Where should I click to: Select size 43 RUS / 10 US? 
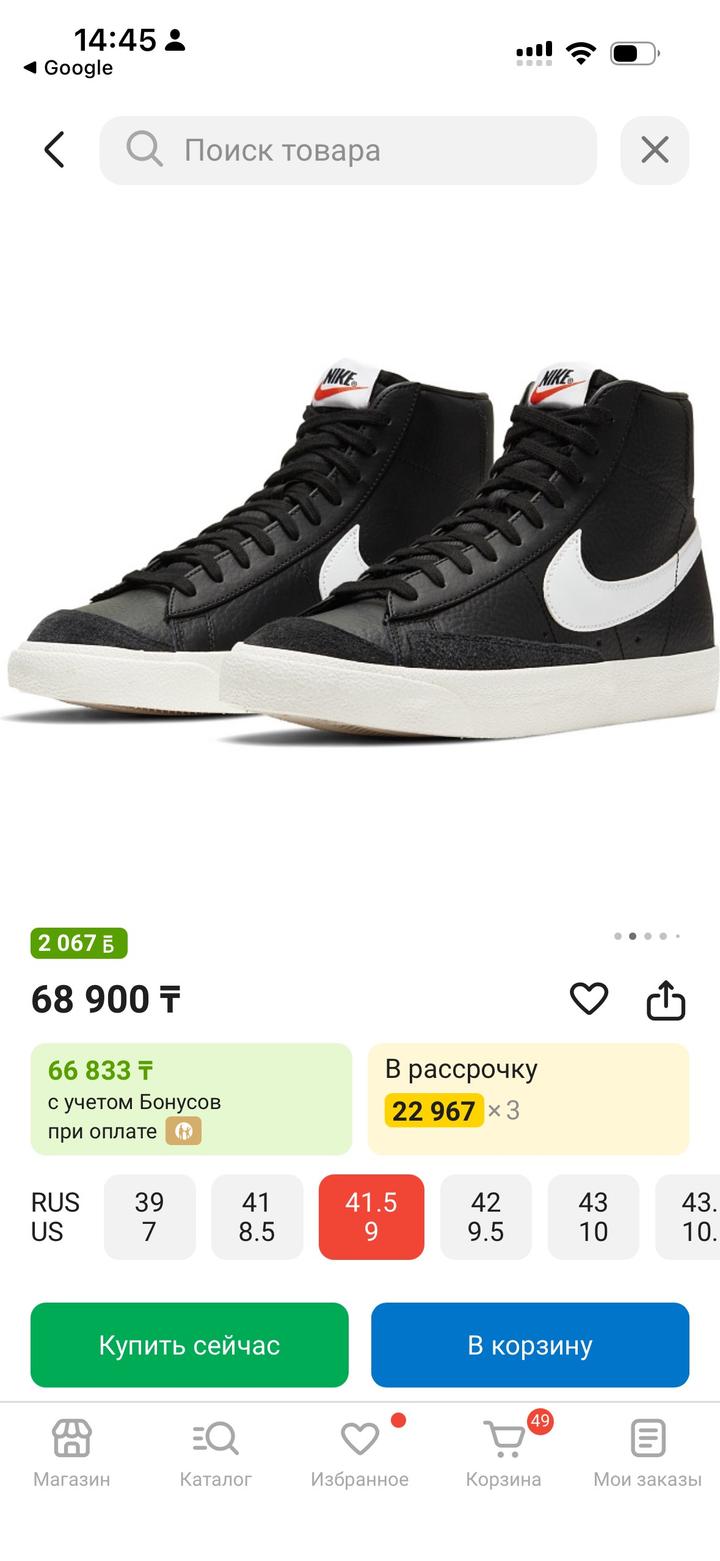(x=593, y=1217)
